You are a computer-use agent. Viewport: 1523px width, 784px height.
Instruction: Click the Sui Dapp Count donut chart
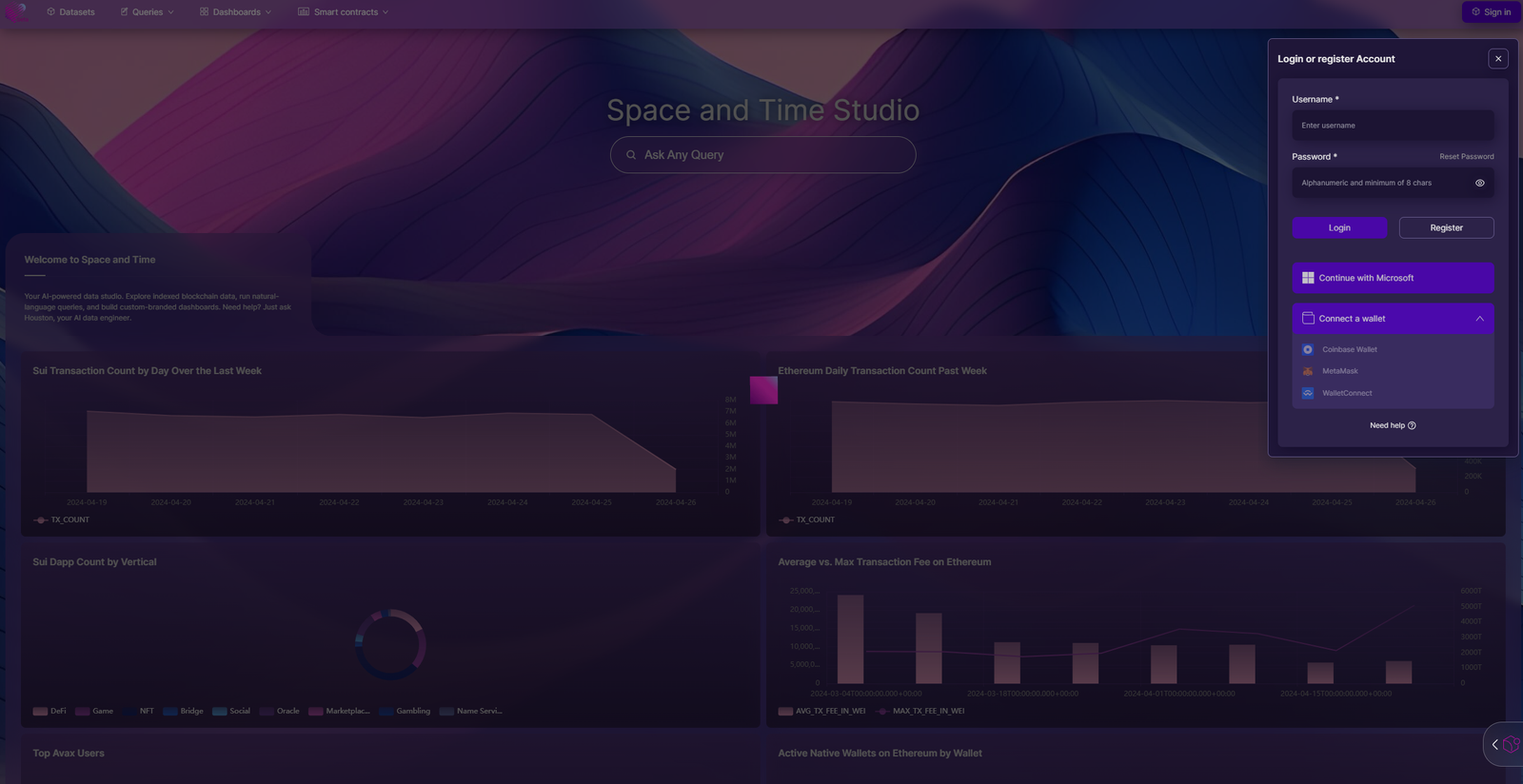390,644
